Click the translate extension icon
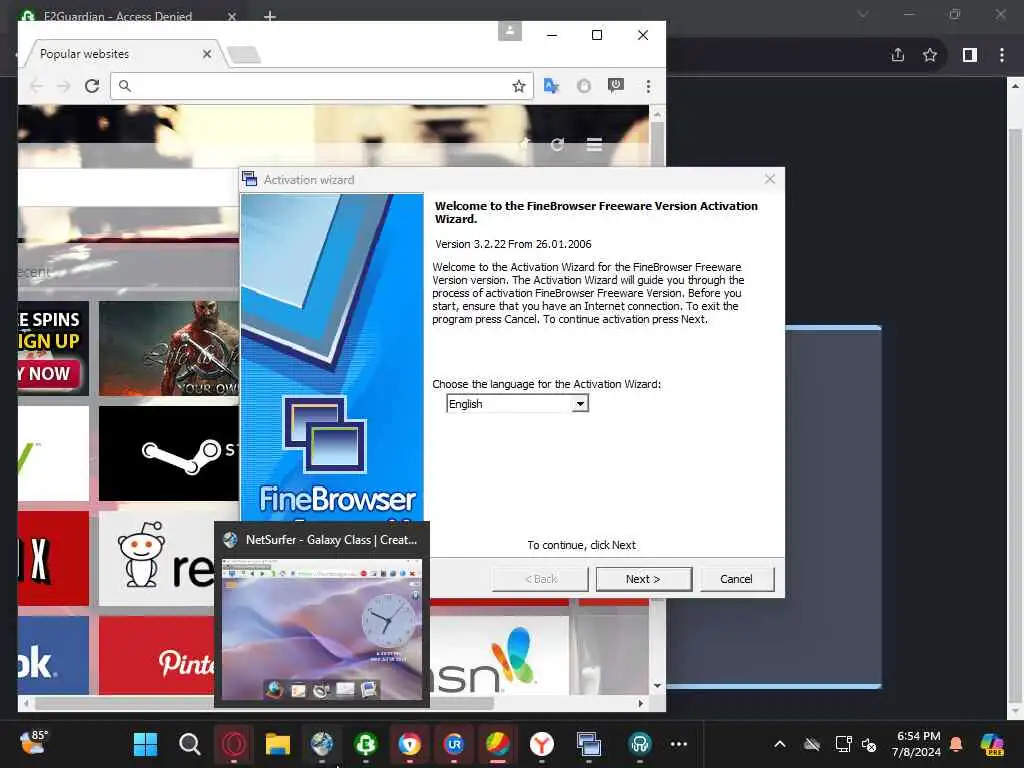This screenshot has width=1024, height=768. click(552, 86)
